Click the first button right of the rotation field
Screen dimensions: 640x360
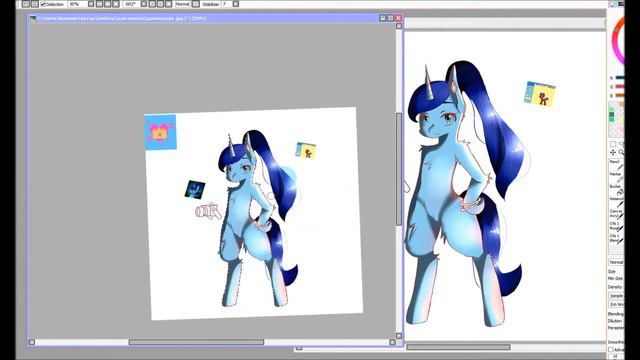tap(144, 4)
